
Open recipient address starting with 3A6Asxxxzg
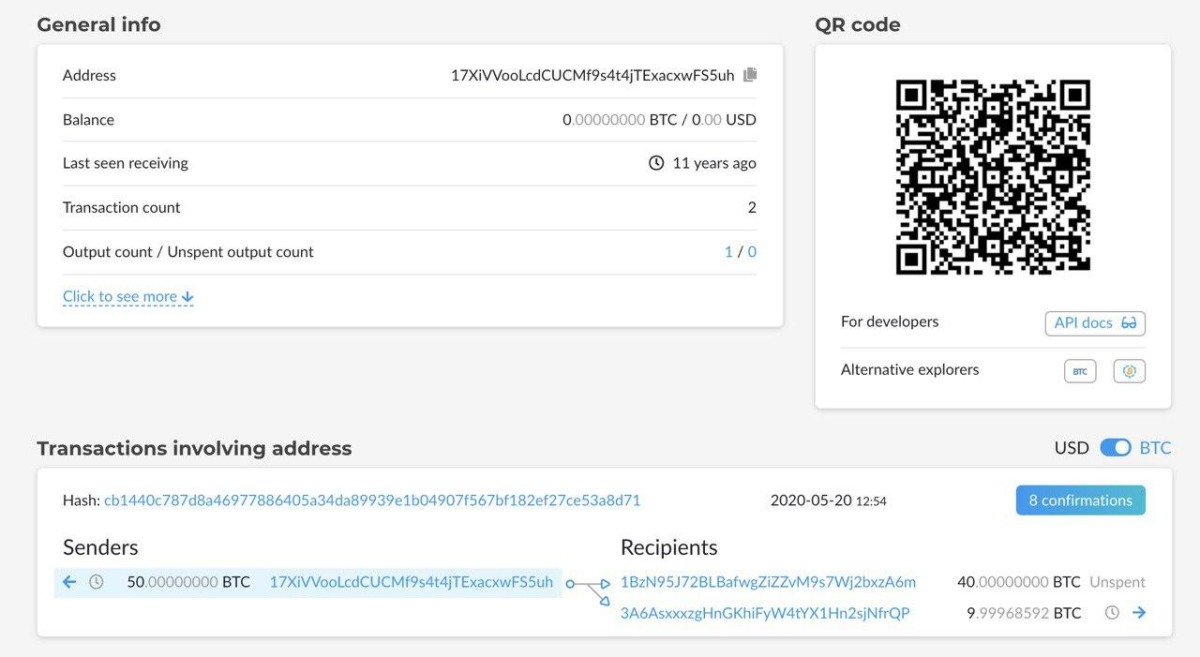point(765,613)
